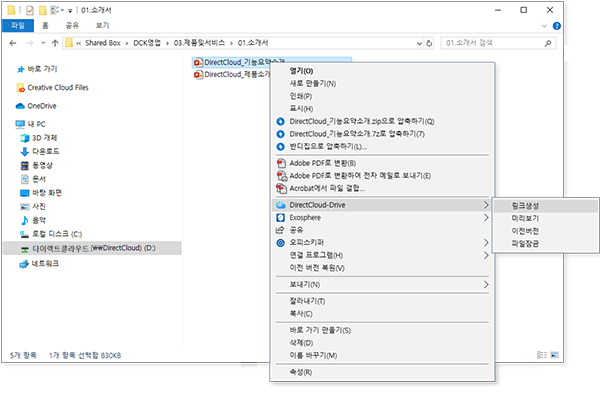Open Creative Cloud Files in sidebar
The height and width of the screenshot is (400, 600).
pyautogui.click(x=52, y=88)
